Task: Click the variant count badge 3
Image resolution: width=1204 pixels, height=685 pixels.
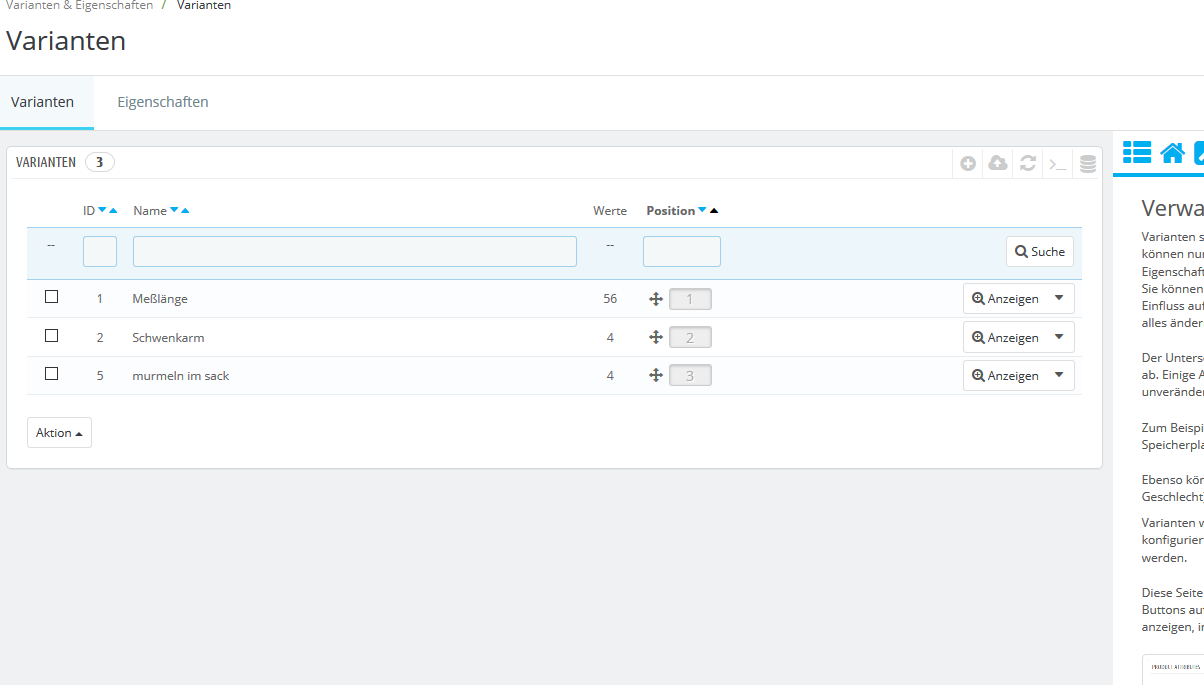Action: click(x=100, y=161)
